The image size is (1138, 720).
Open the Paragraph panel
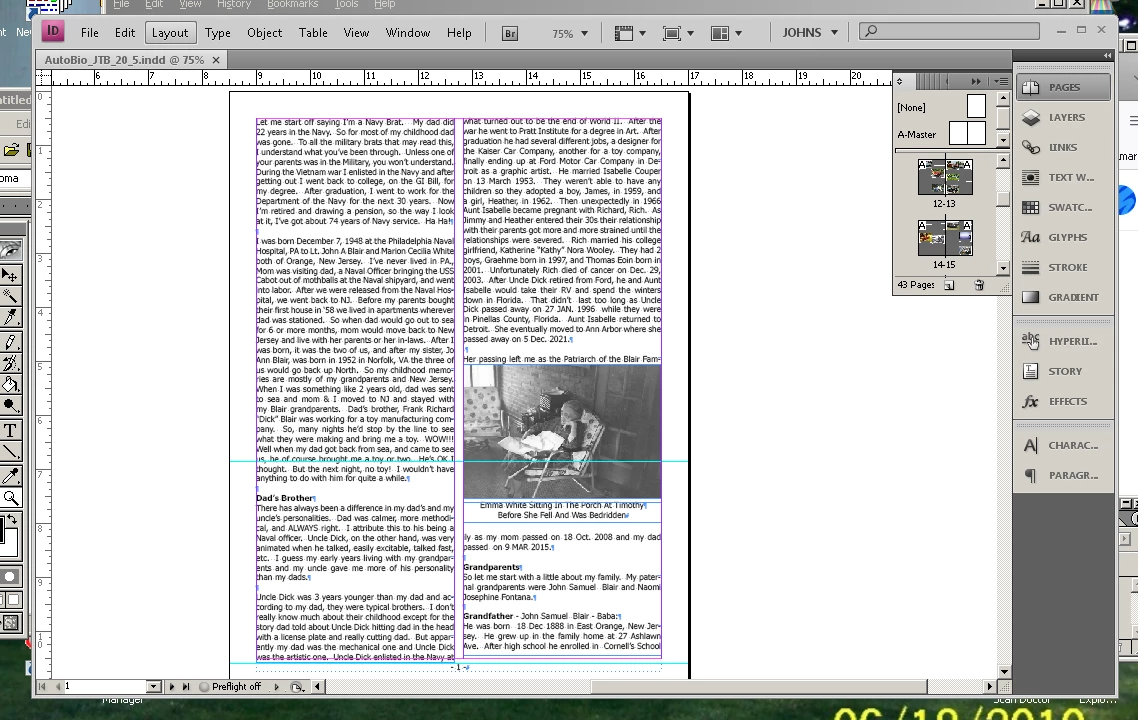point(1063,475)
